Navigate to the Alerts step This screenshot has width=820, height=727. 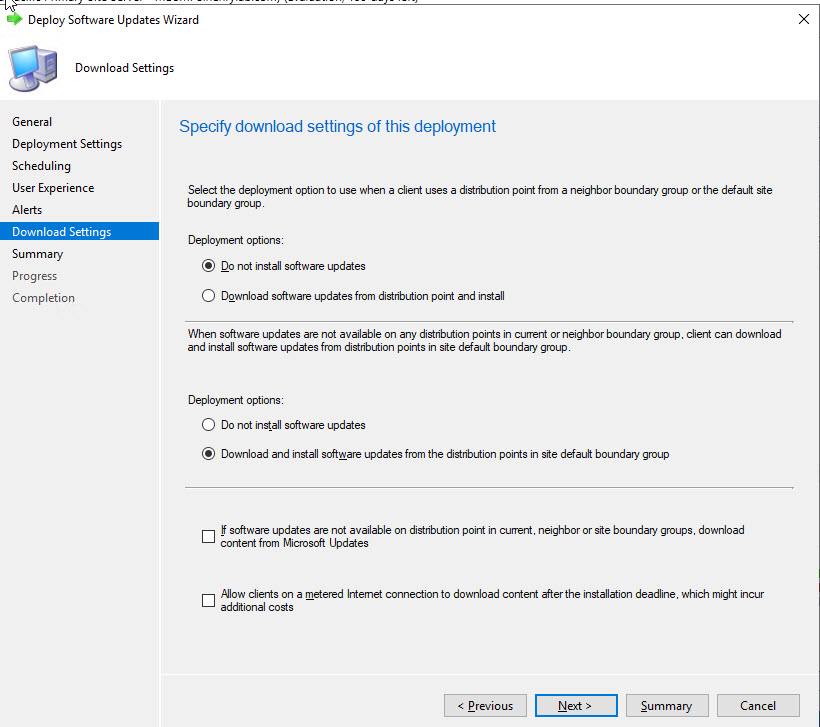pyautogui.click(x=27, y=210)
